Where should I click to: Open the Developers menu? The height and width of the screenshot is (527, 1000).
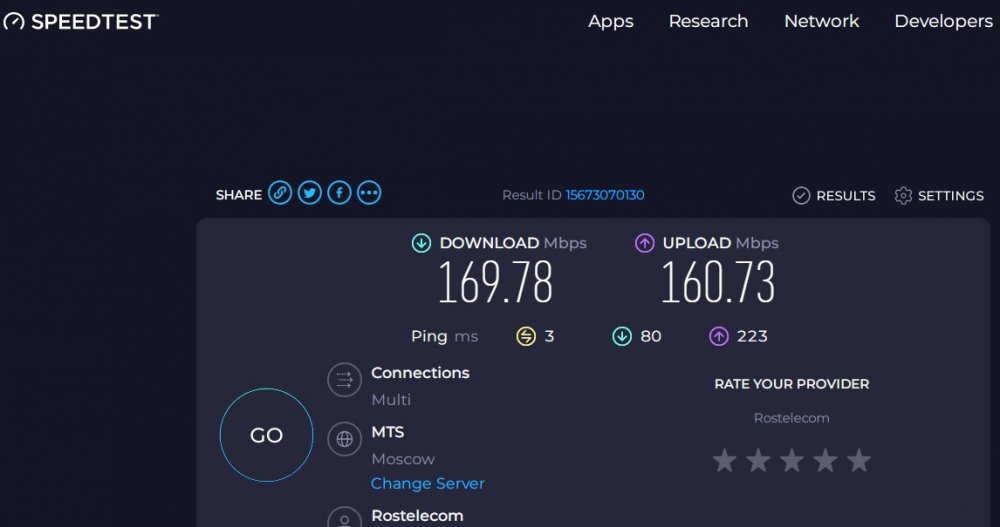coord(943,21)
